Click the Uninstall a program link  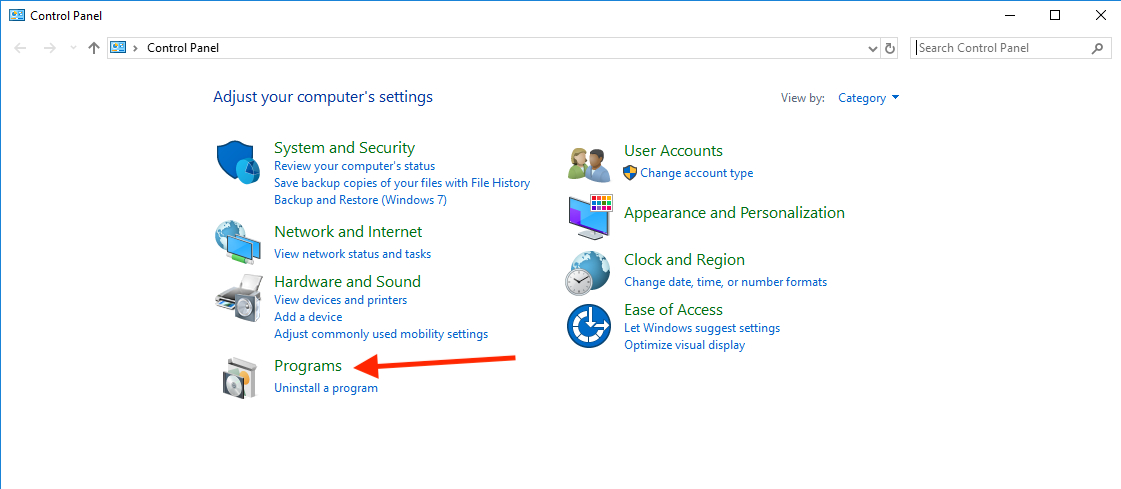(326, 388)
